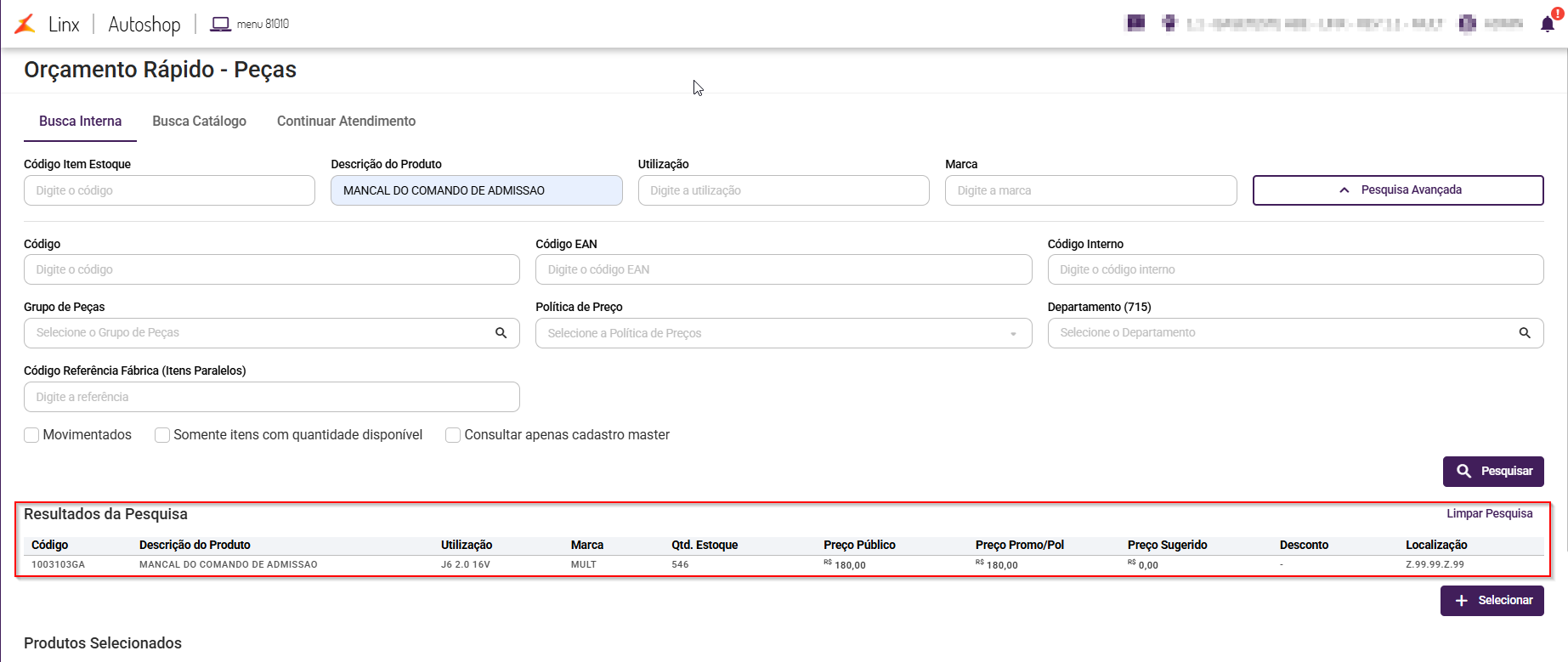This screenshot has width=1568, height=662.
Task: Select the Busca Interna tab
Action: (x=80, y=122)
